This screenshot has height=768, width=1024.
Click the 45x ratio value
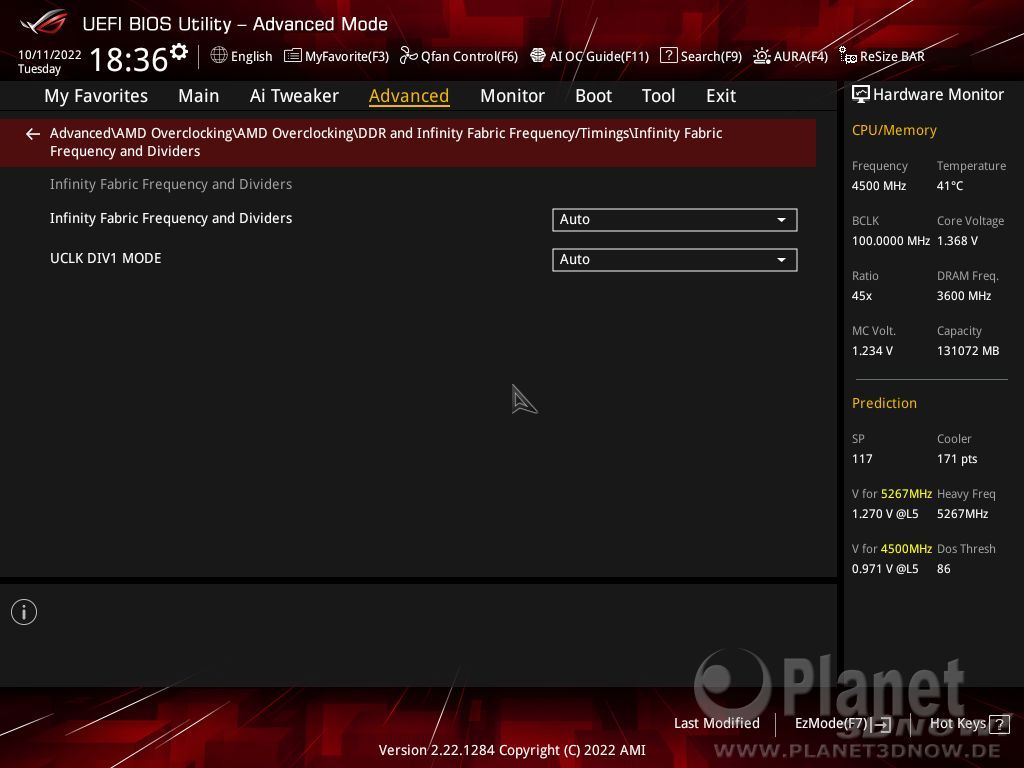[x=862, y=296]
